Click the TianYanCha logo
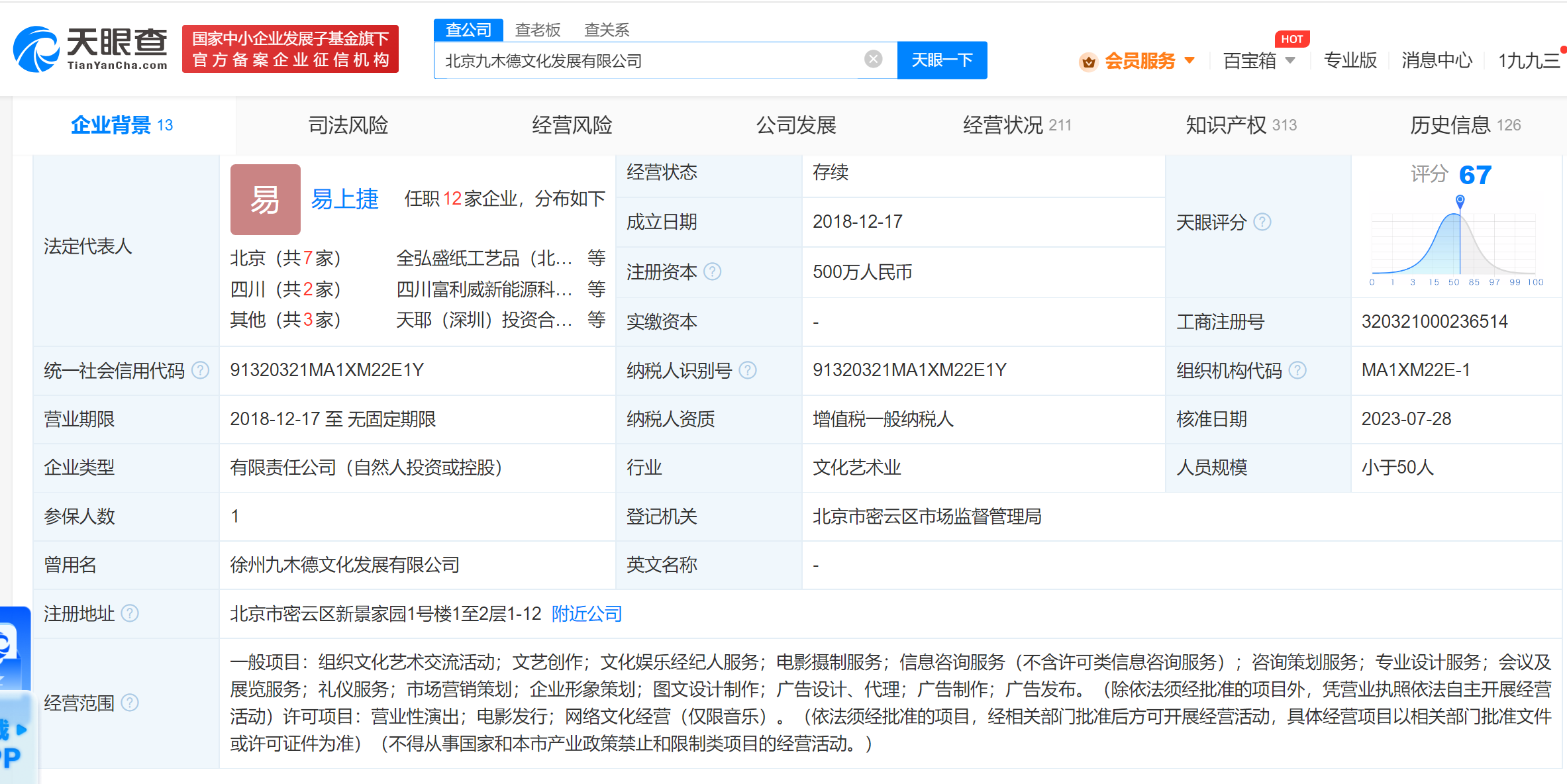Screen dimensions: 1567x784 pyautogui.click(x=91, y=49)
